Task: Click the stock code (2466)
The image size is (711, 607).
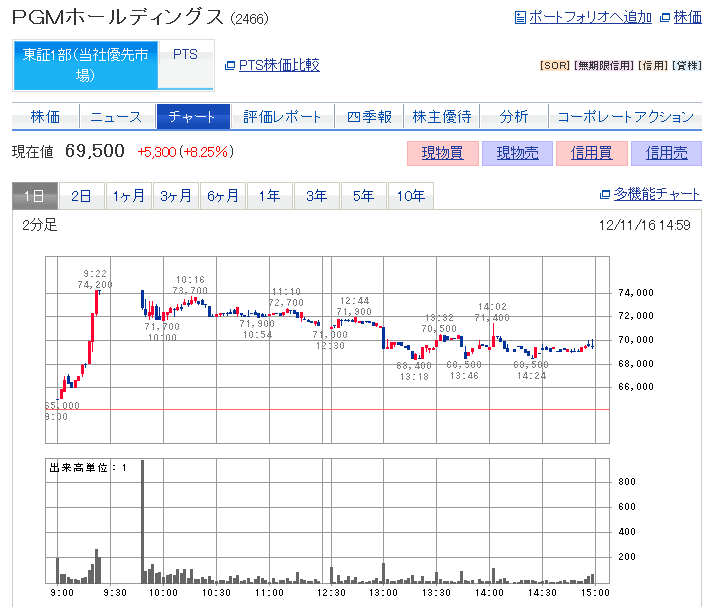Action: (x=249, y=19)
